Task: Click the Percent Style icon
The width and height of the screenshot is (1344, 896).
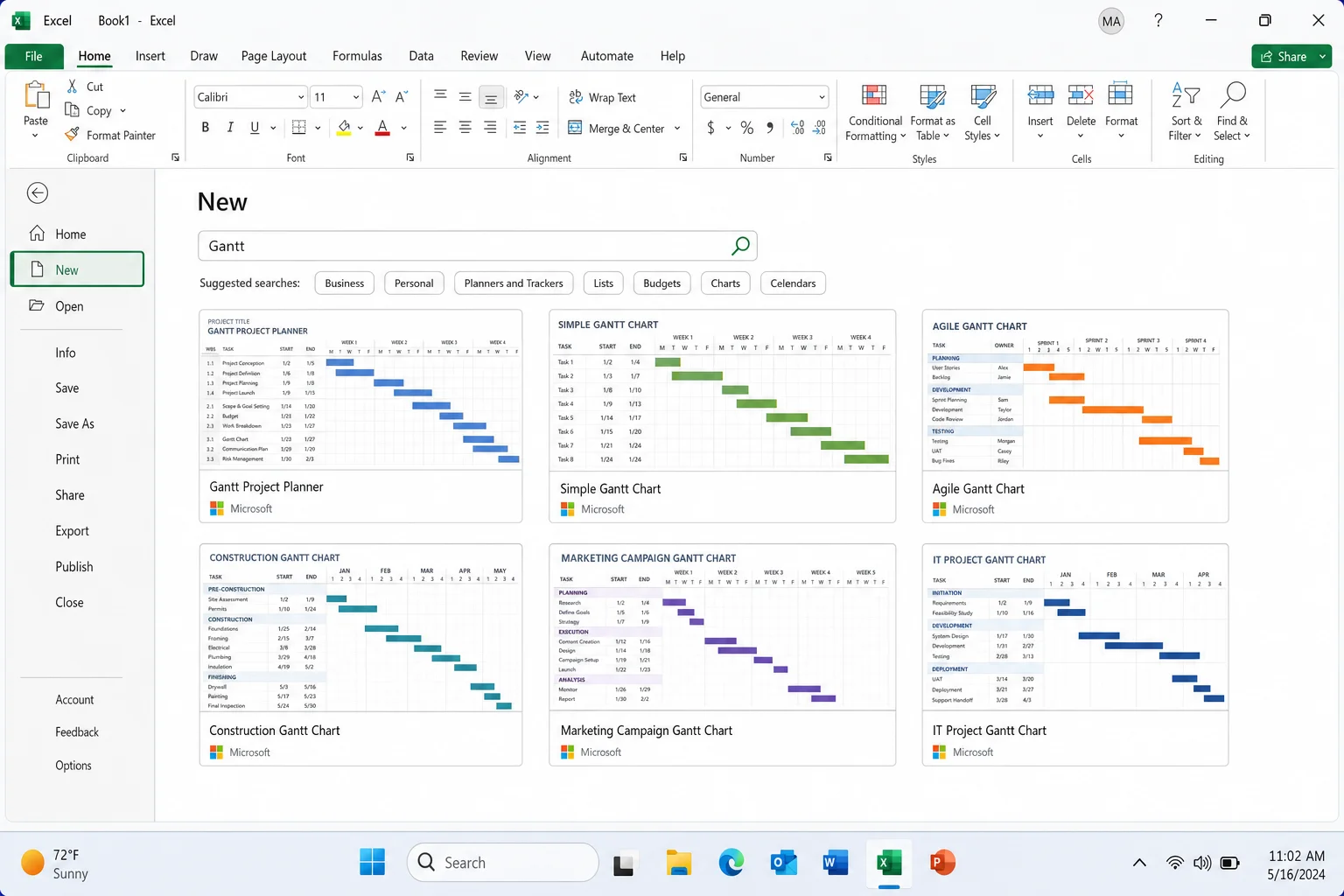Action: [x=746, y=128]
